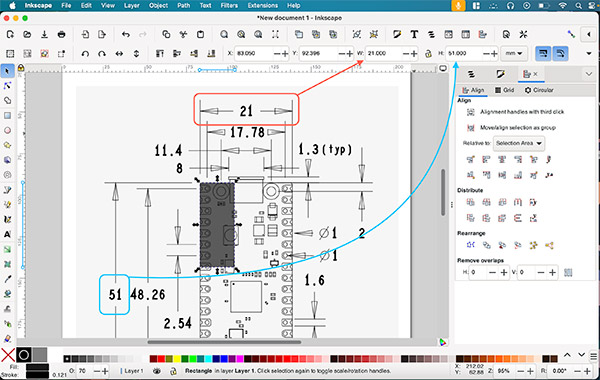Rotate selection 90 degrees counter-clockwise
This screenshot has height=380, width=600.
click(85, 54)
